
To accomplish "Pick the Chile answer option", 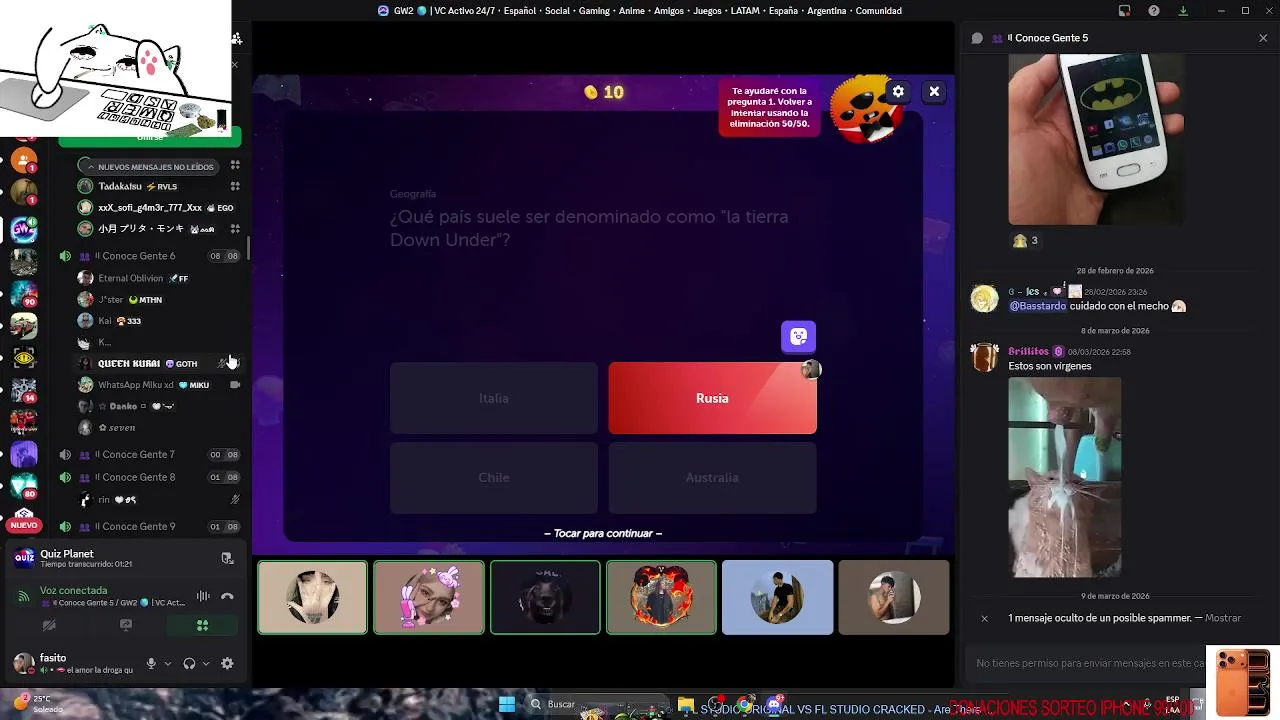I will point(493,477).
